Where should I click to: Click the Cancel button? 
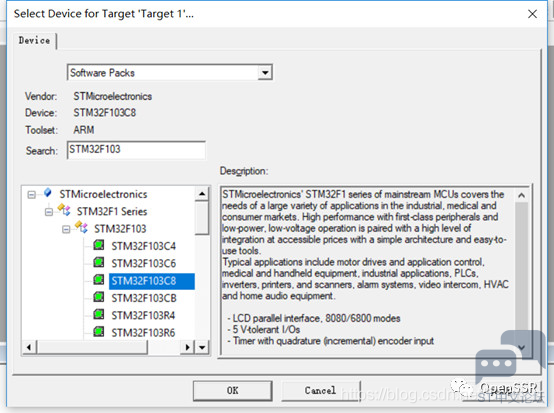(320, 390)
